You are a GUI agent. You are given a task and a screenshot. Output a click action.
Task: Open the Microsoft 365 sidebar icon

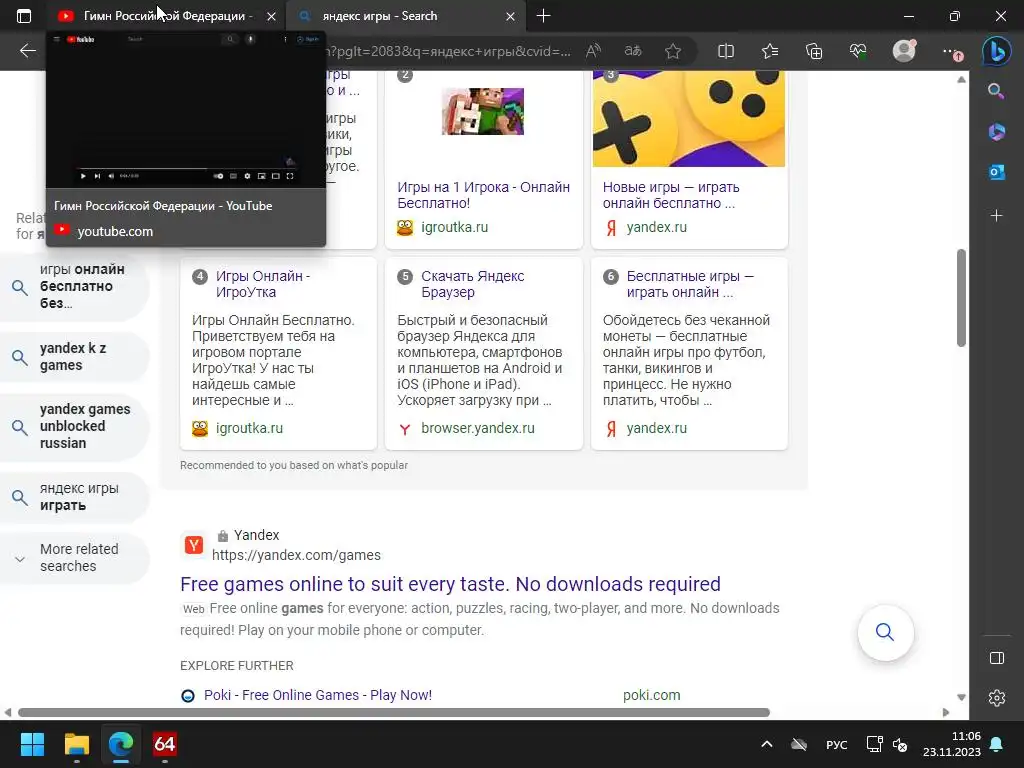(997, 131)
